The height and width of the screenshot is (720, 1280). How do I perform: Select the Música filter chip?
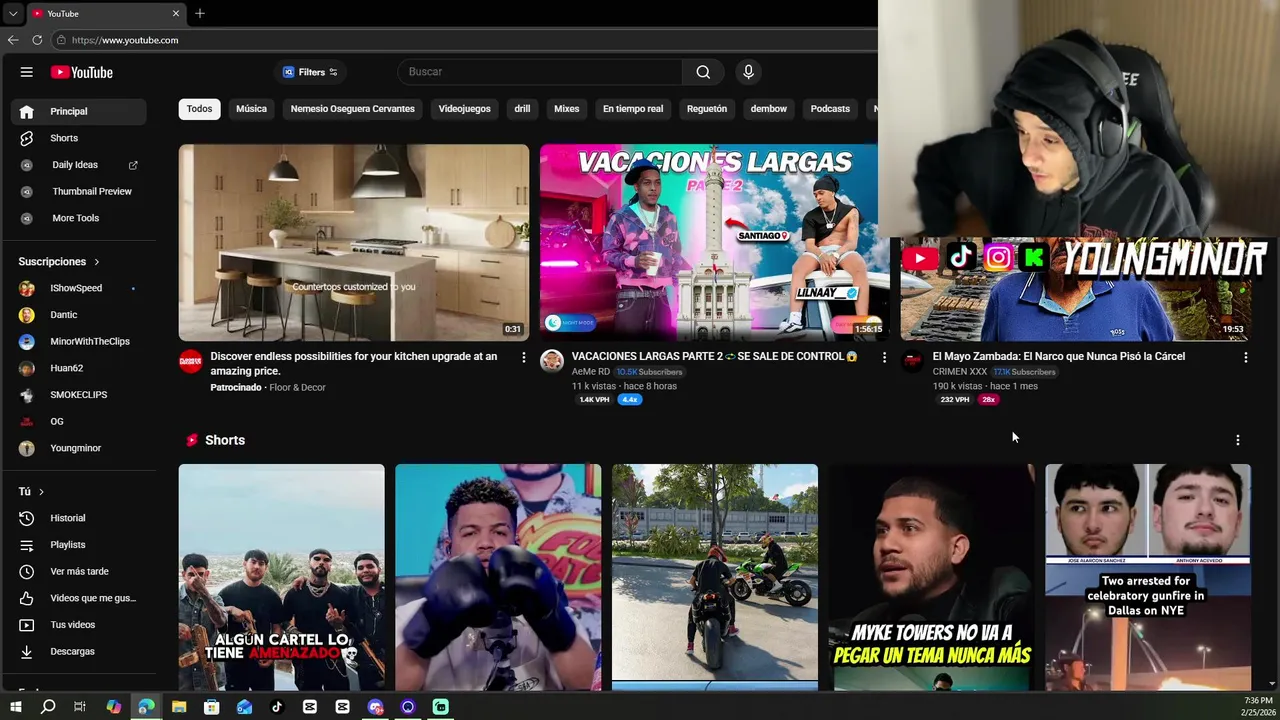(251, 109)
